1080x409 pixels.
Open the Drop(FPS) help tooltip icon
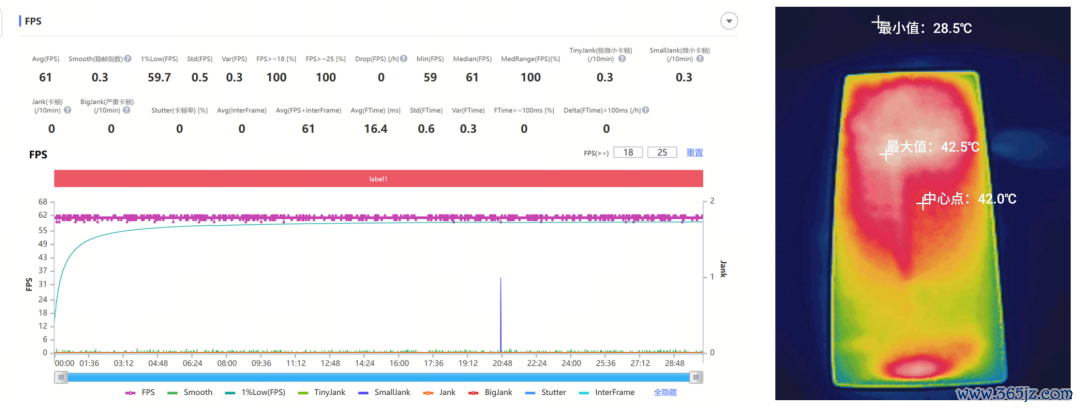[x=404, y=59]
